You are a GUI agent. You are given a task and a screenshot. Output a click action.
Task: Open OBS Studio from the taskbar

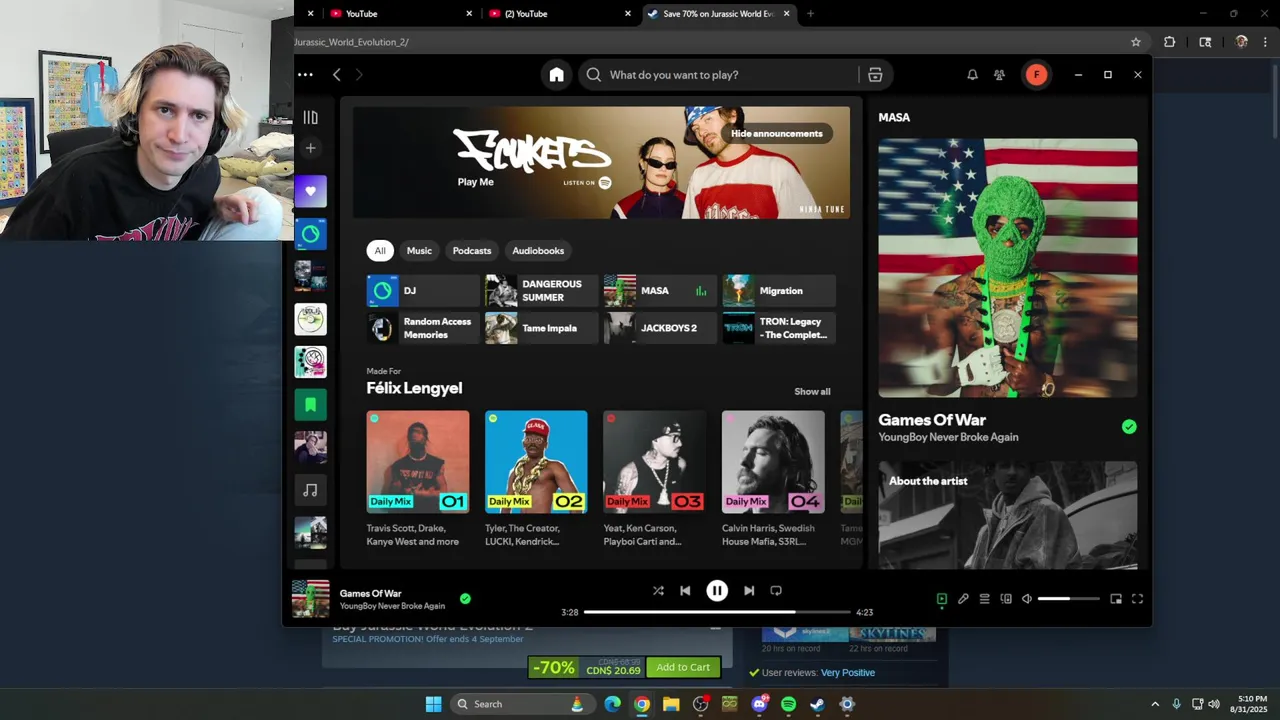coord(701,704)
